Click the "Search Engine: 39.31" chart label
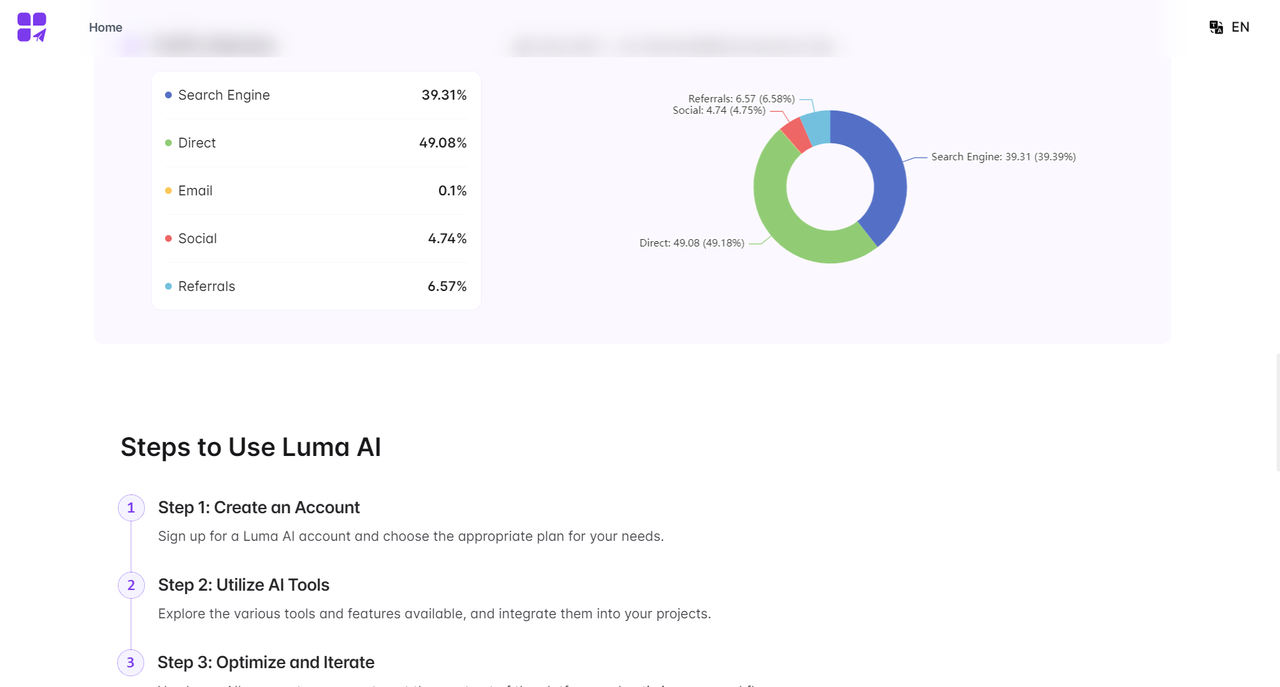The image size is (1280, 687). 1003,157
